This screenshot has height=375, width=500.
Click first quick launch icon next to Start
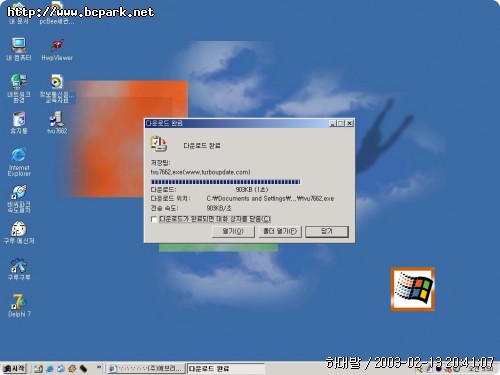tap(39, 369)
